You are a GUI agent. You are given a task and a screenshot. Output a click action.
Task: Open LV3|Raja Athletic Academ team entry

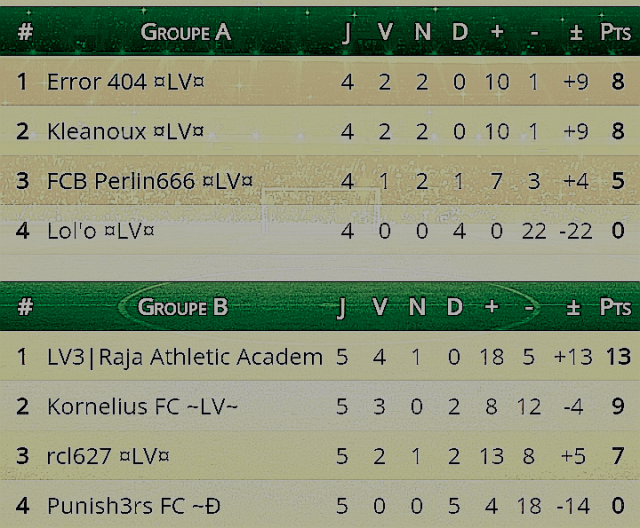(x=185, y=357)
